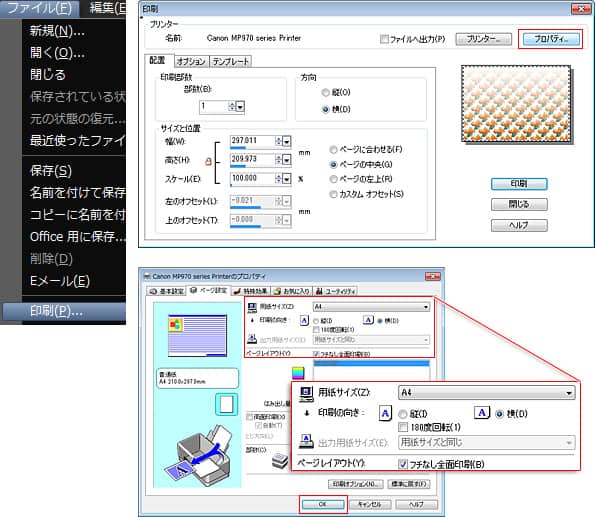Confirm printer properties with OK button
597x517 pixels.
tap(322, 504)
